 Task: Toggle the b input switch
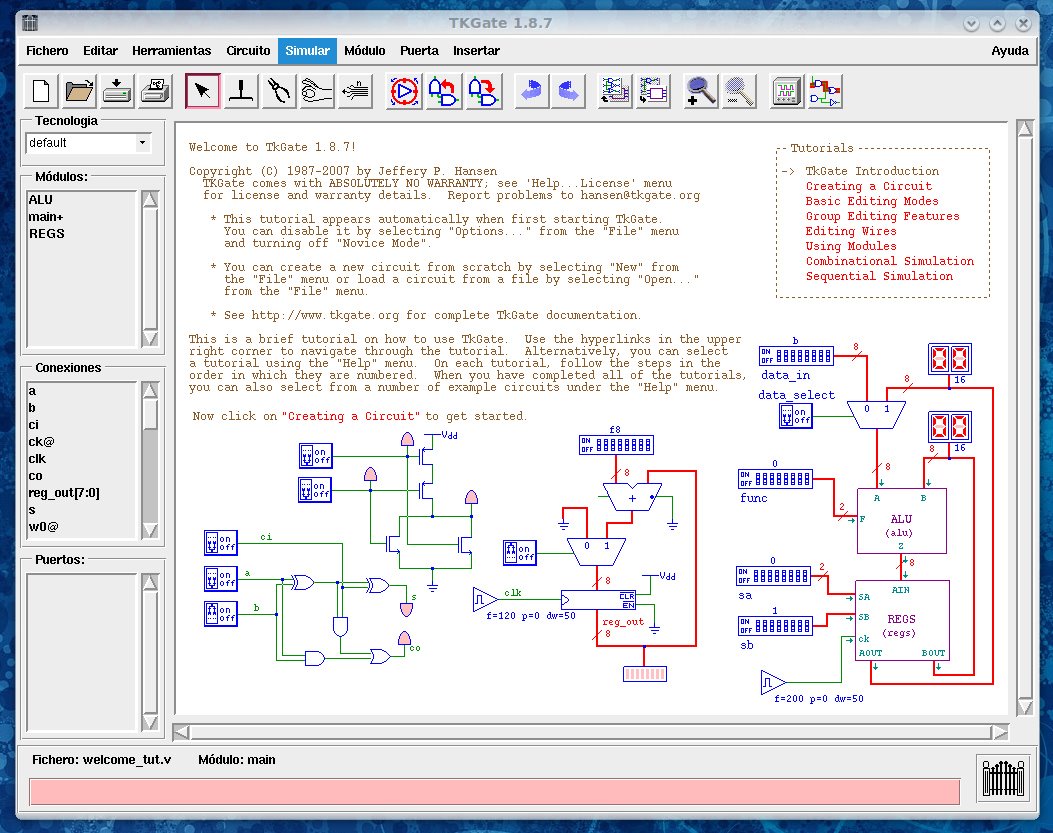pyautogui.click(x=220, y=613)
